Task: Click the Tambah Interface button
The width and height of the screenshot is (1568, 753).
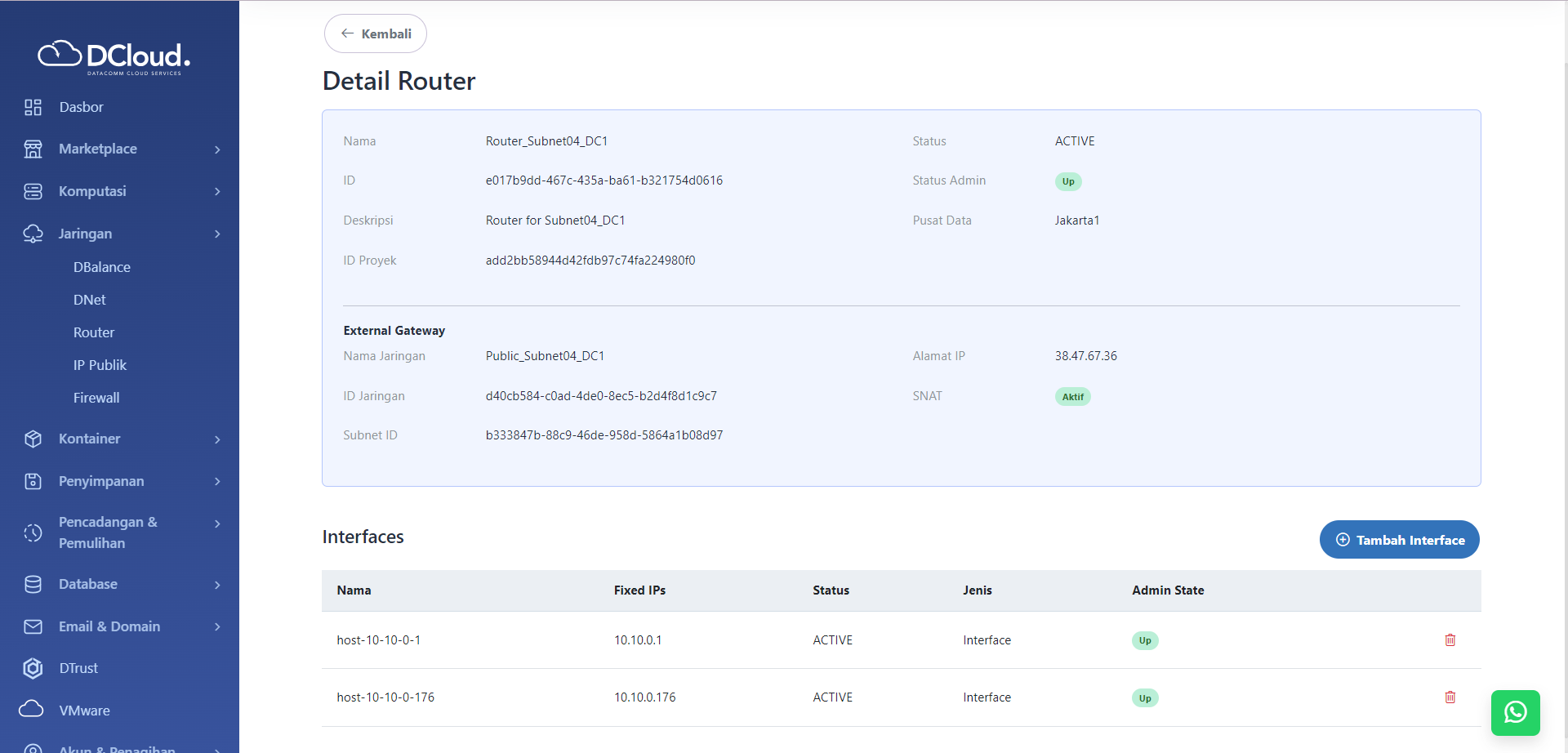Action: 1399,539
